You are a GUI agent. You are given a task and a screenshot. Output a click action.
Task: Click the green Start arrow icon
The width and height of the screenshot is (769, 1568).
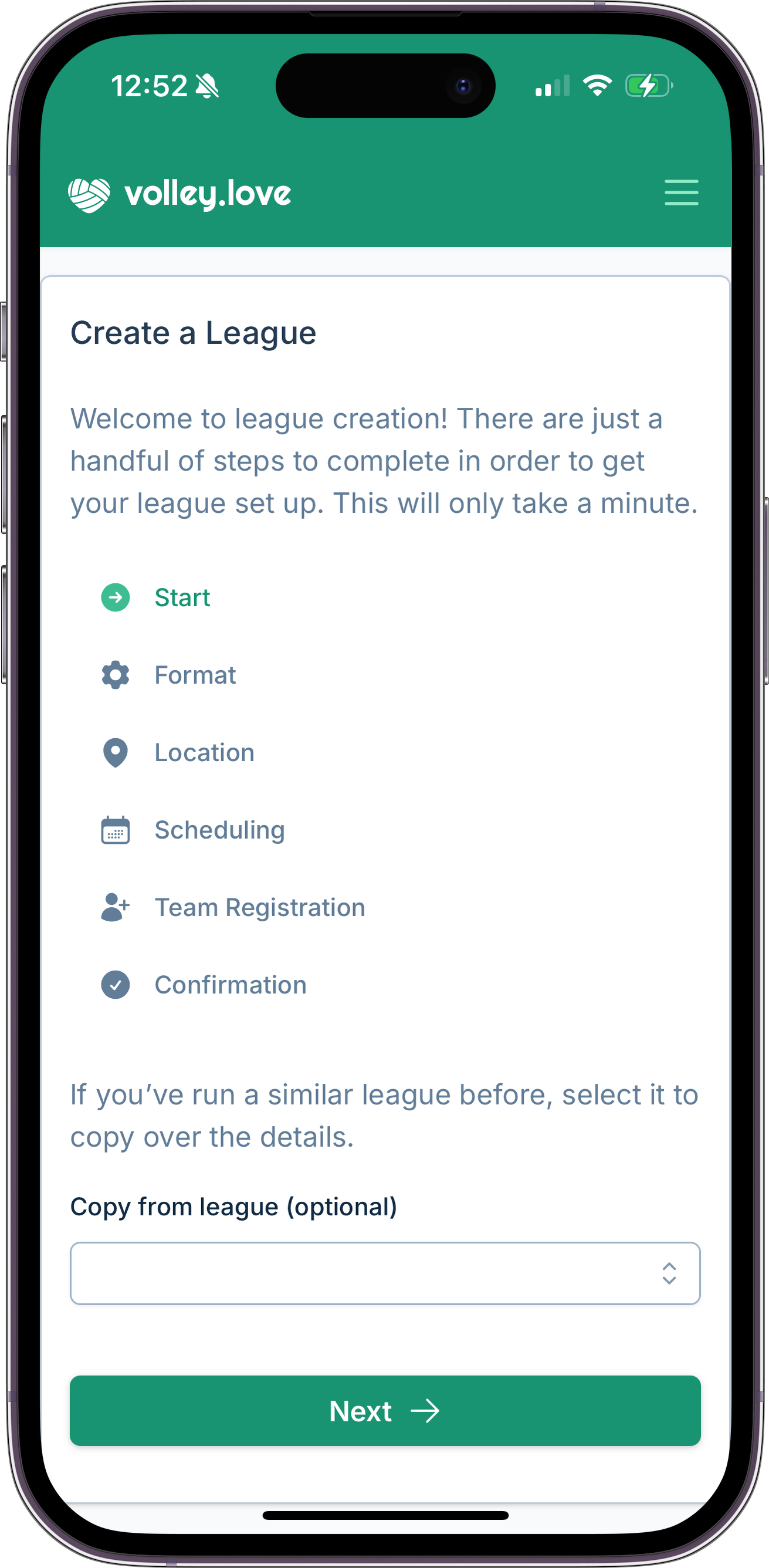pyautogui.click(x=116, y=598)
